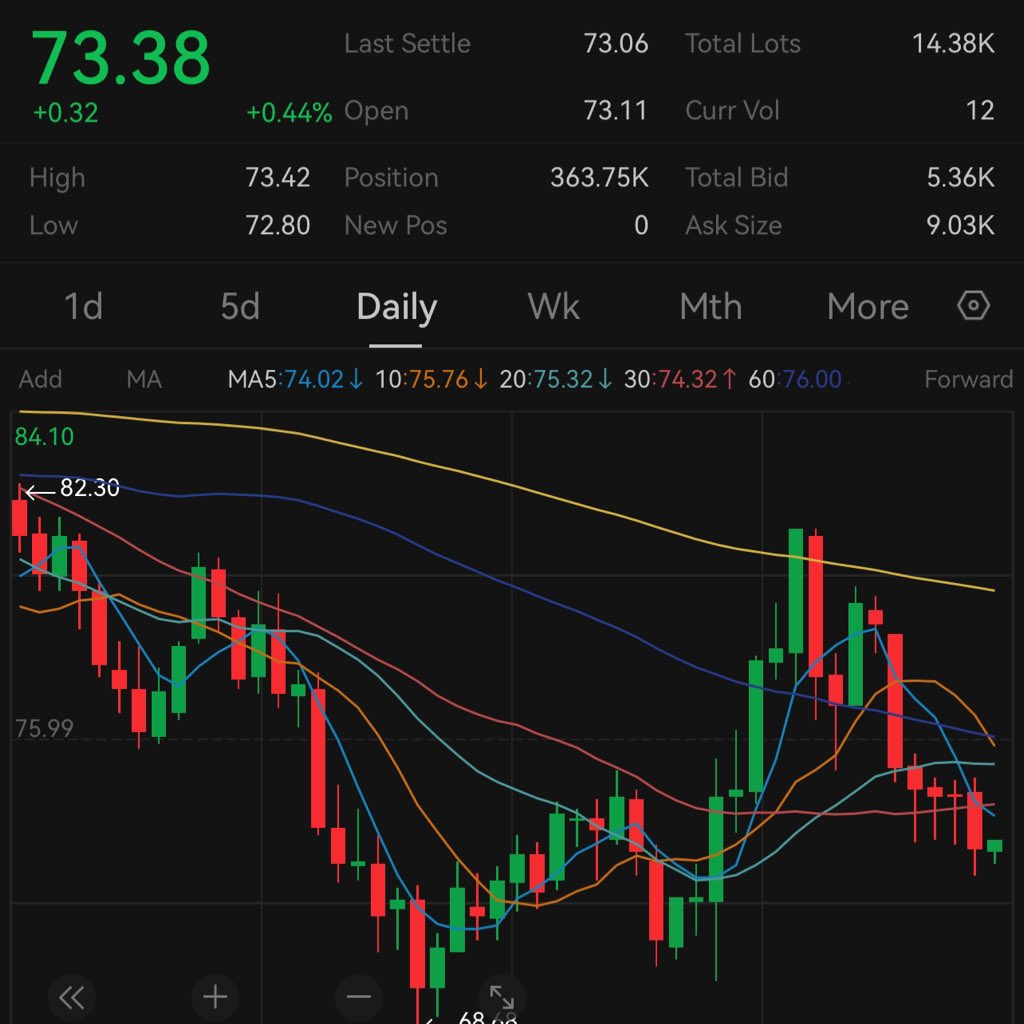Tap the MA indicator button

tap(144, 379)
